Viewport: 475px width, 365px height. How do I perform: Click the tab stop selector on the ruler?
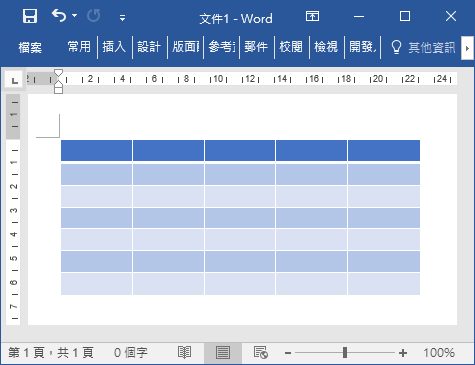pyautogui.click(x=14, y=80)
